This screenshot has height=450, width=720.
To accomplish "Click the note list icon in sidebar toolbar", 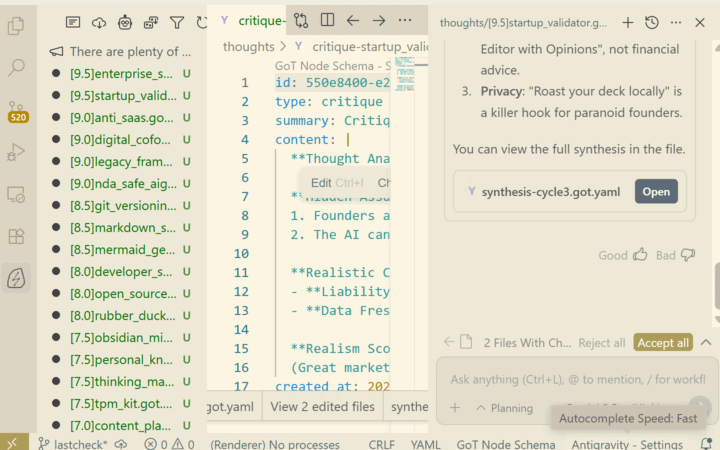I will [x=73, y=22].
